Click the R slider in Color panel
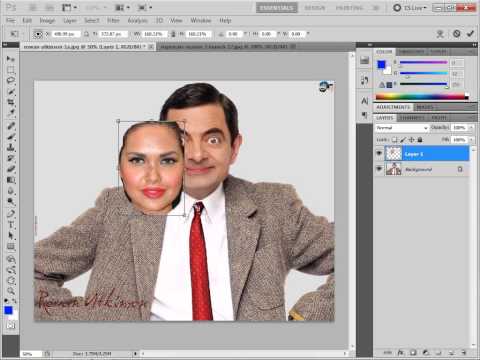This screenshot has height=360, width=480. point(423,62)
